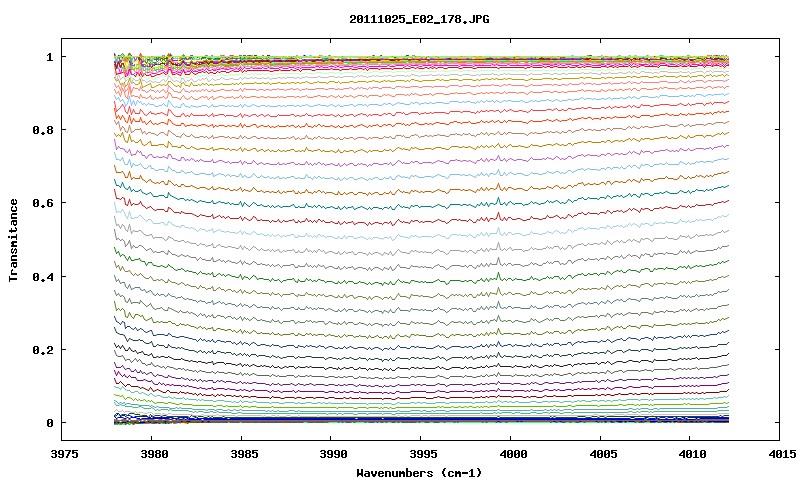The width and height of the screenshot is (800, 480).
Task: Click x-axis tick label 4015
Action: (783, 454)
